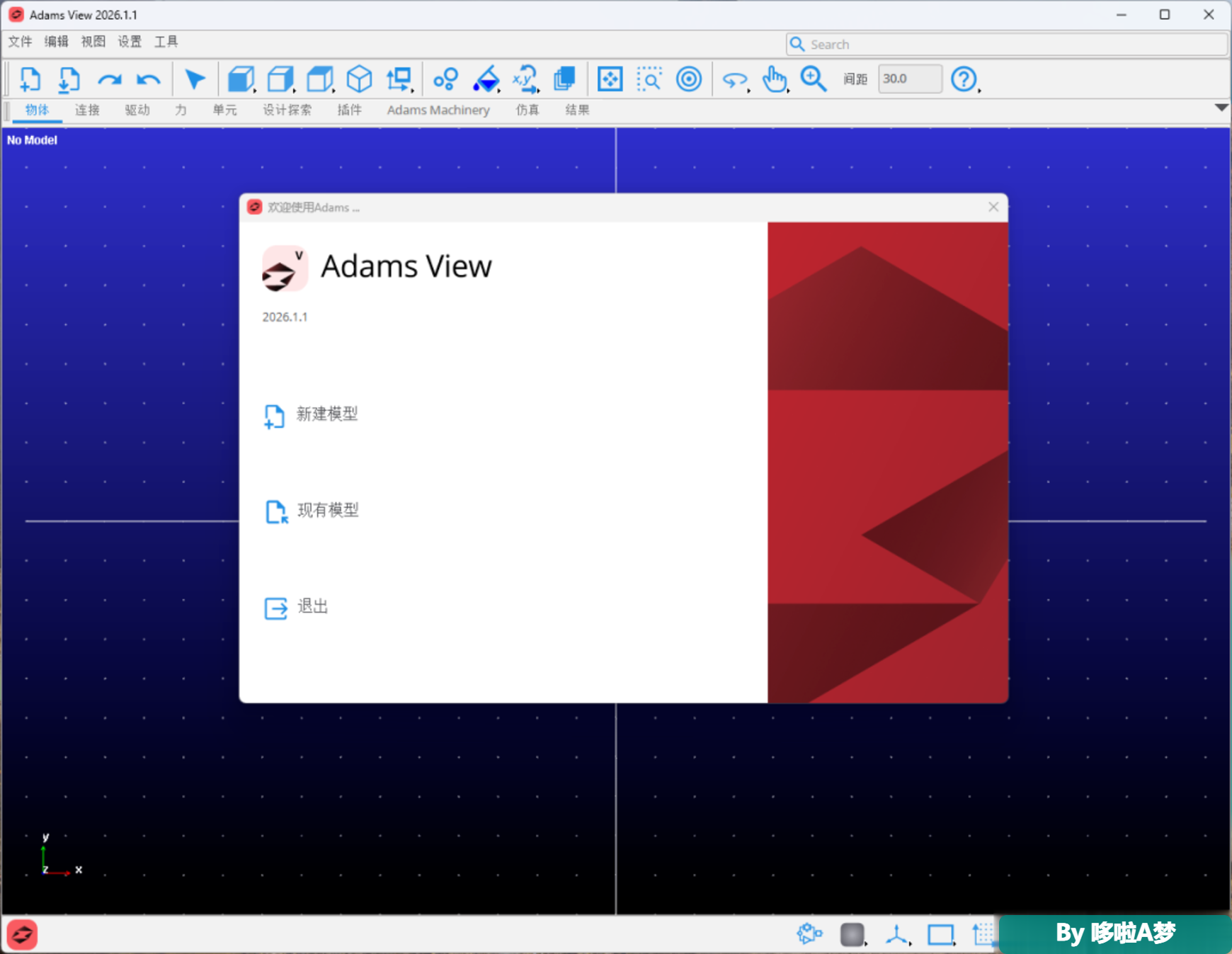Open the help question mark icon
This screenshot has height=954, width=1232.
coord(964,79)
